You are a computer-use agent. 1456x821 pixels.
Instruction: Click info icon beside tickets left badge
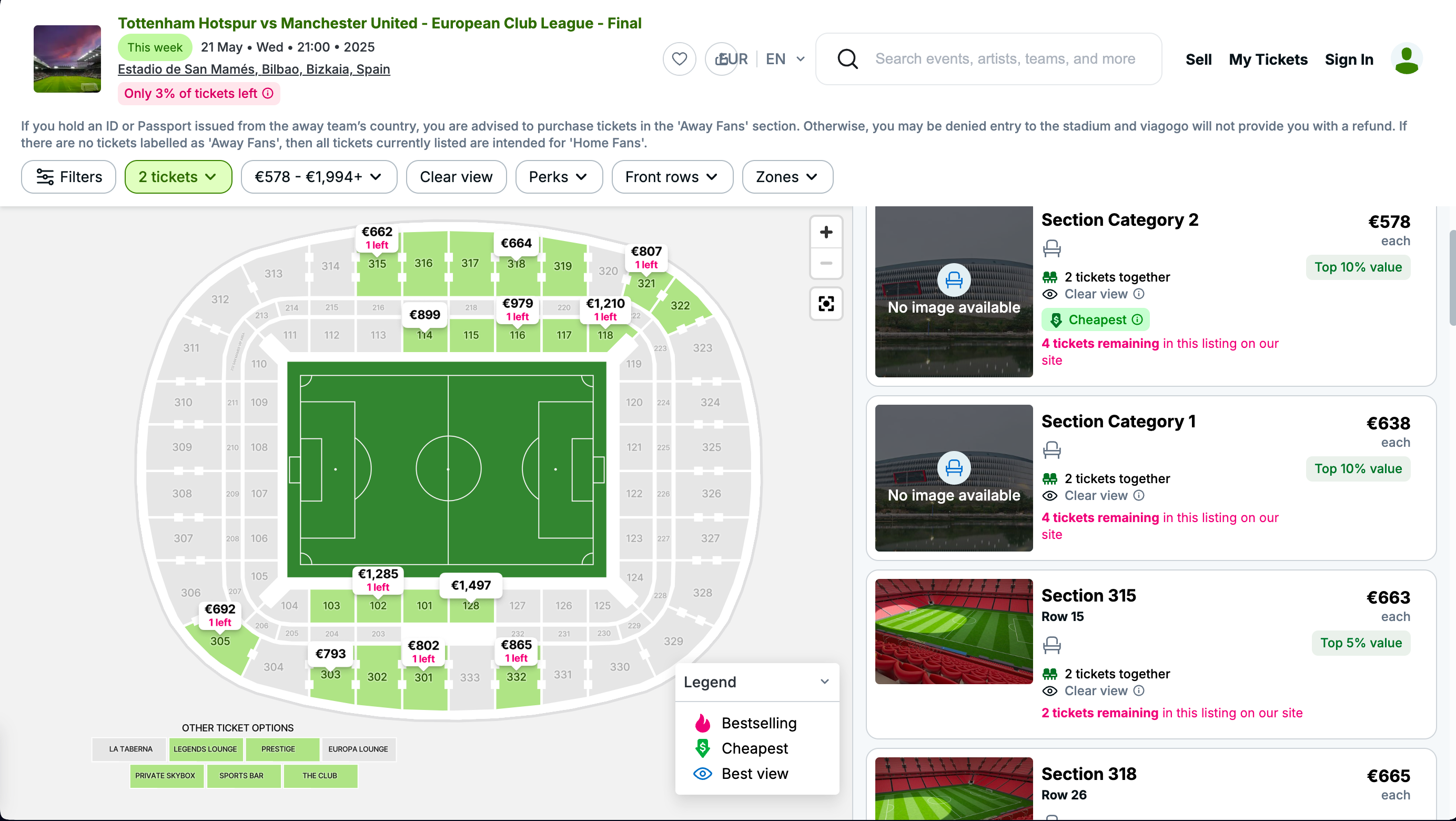268,93
